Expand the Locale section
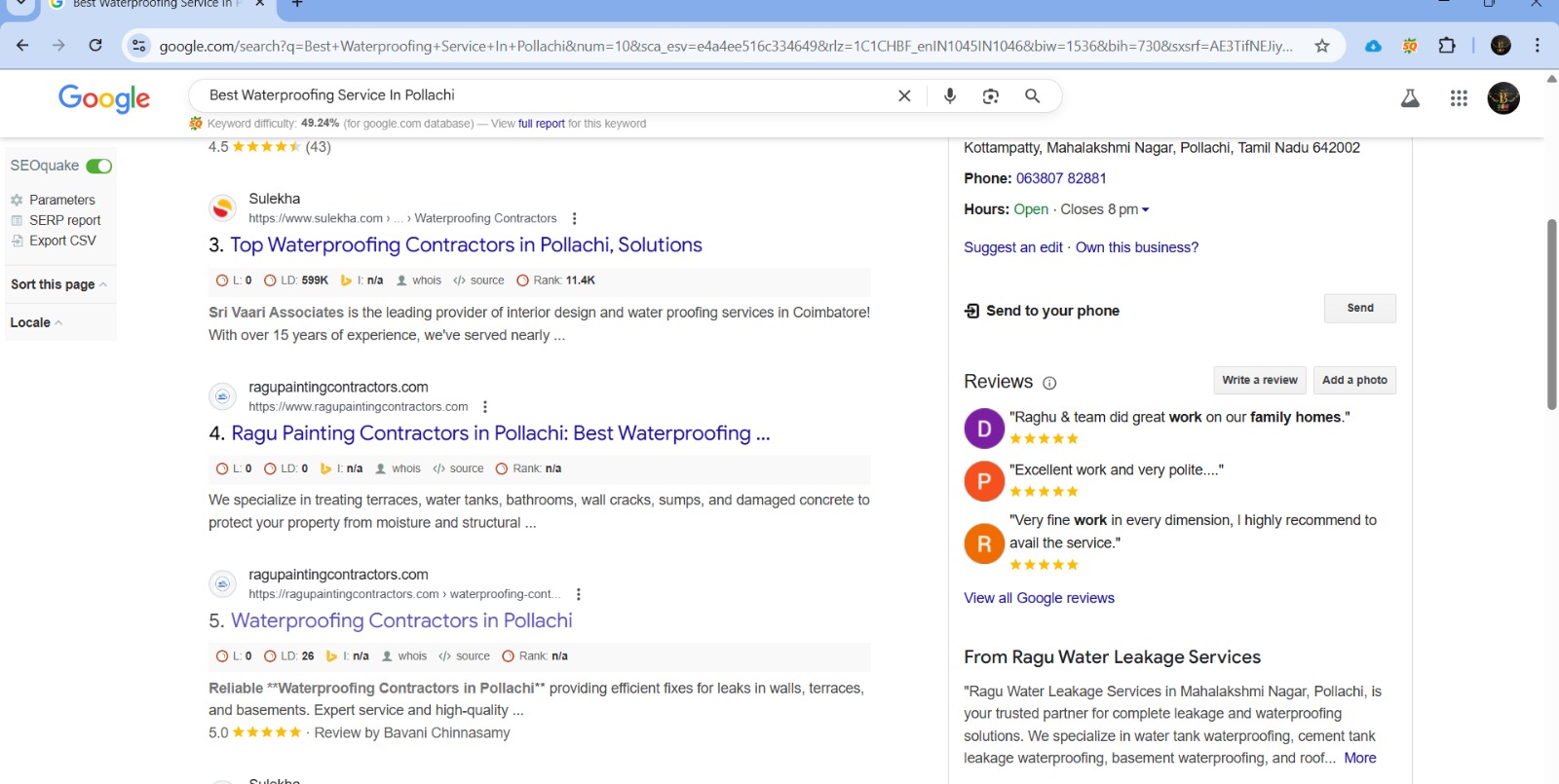 click(x=36, y=322)
